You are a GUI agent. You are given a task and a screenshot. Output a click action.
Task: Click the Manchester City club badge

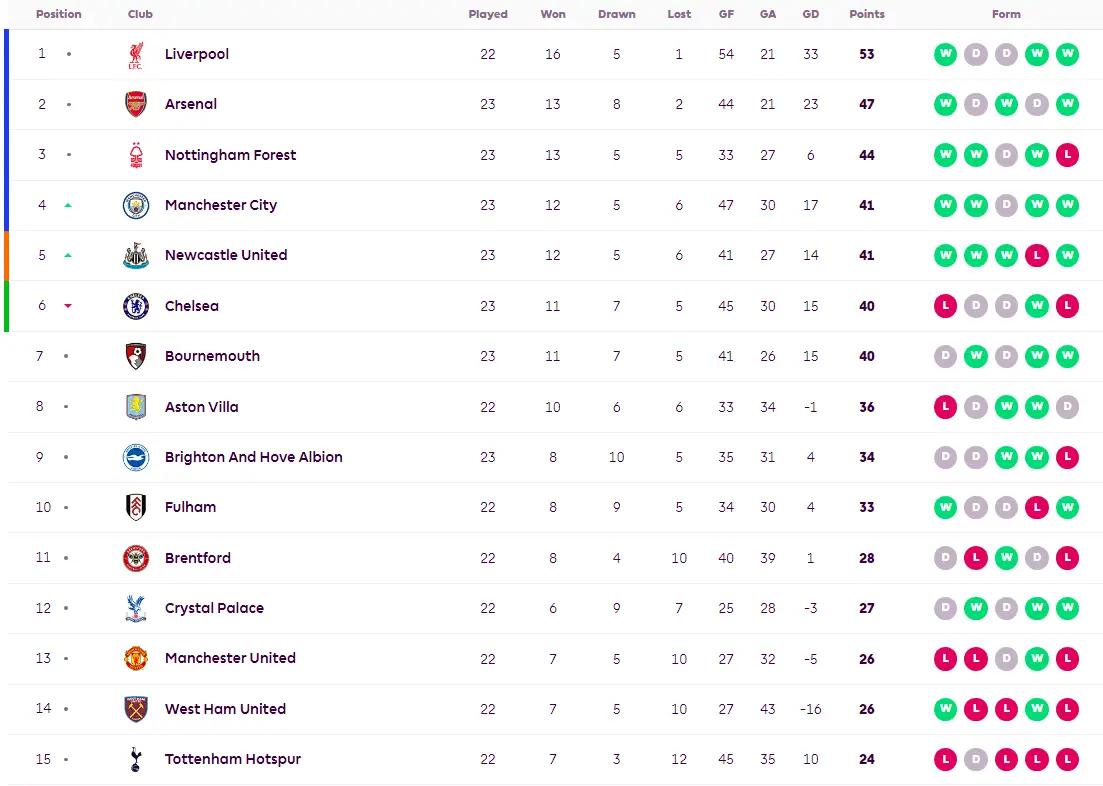pos(136,205)
